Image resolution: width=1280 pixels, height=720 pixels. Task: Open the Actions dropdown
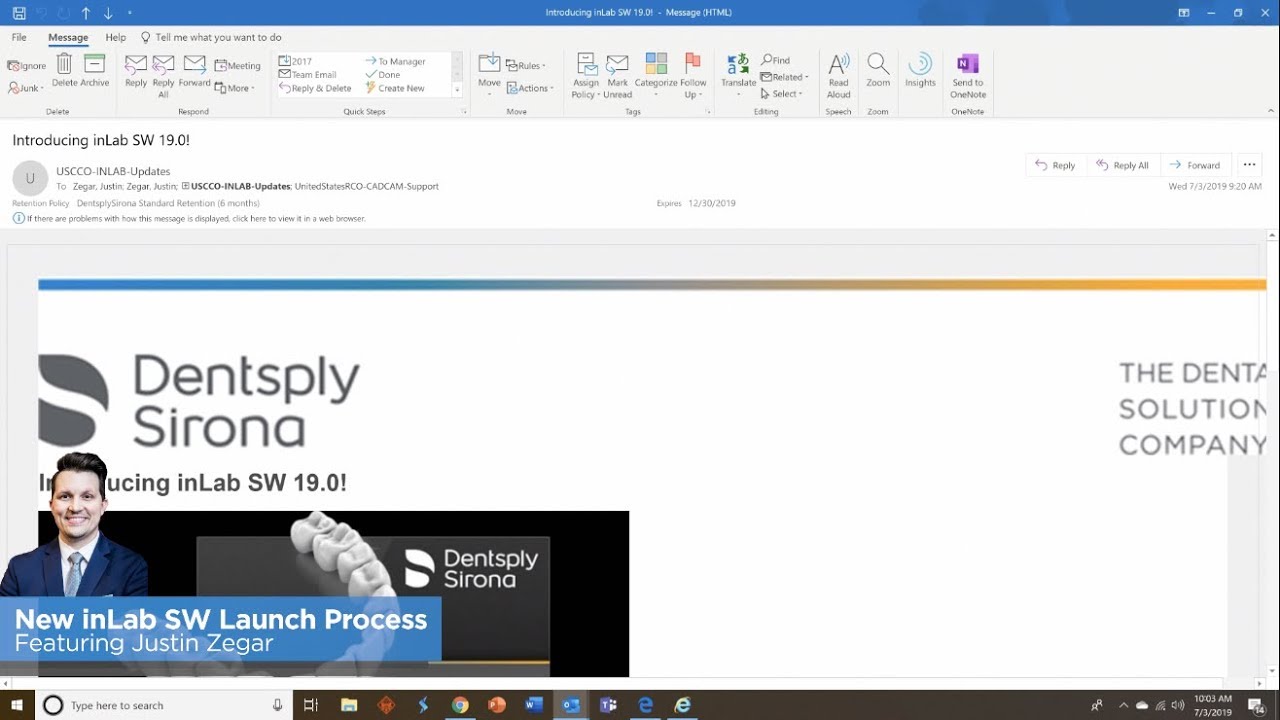click(529, 88)
